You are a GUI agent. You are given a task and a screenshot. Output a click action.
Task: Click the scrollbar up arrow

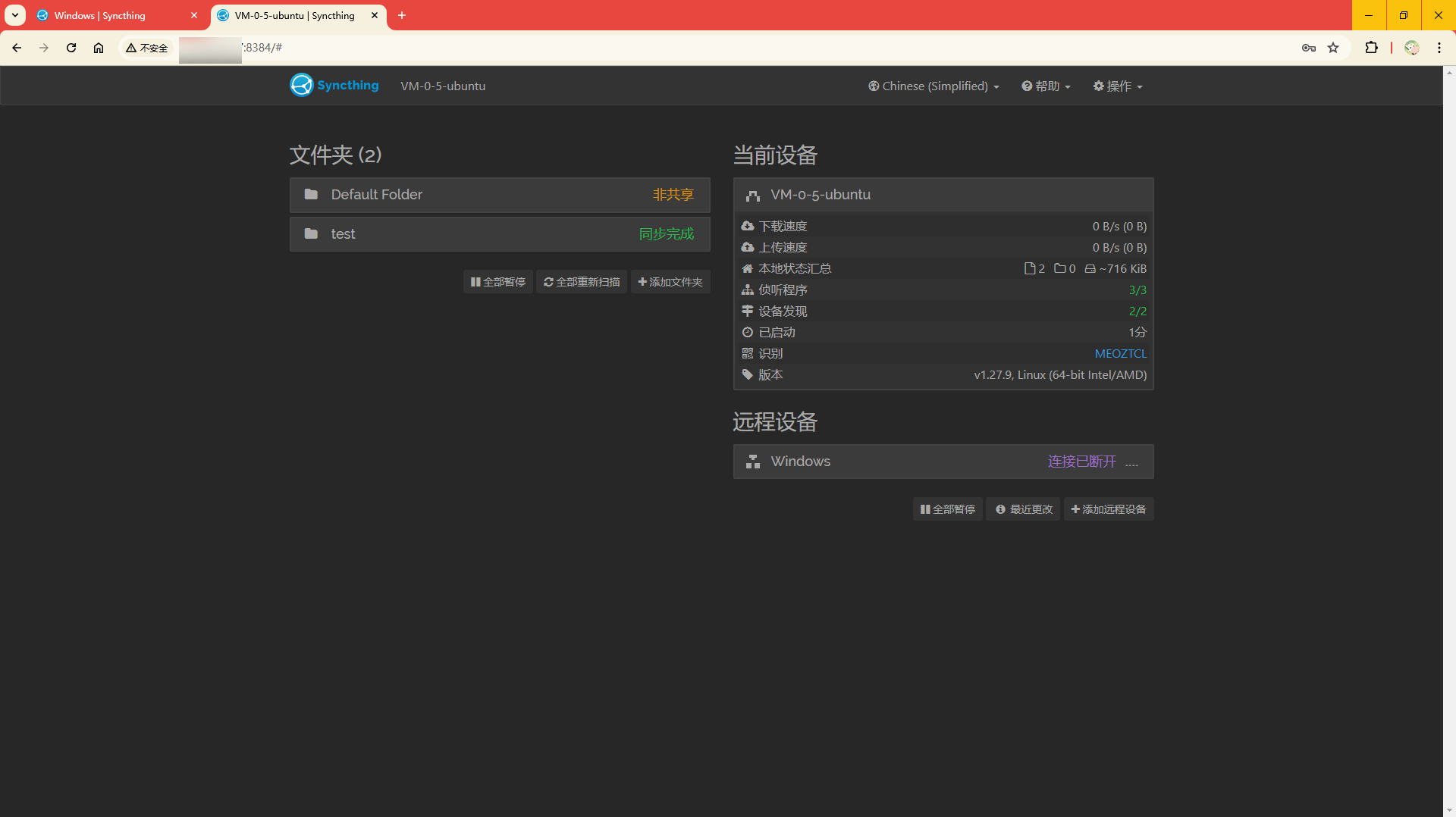tap(1450, 72)
